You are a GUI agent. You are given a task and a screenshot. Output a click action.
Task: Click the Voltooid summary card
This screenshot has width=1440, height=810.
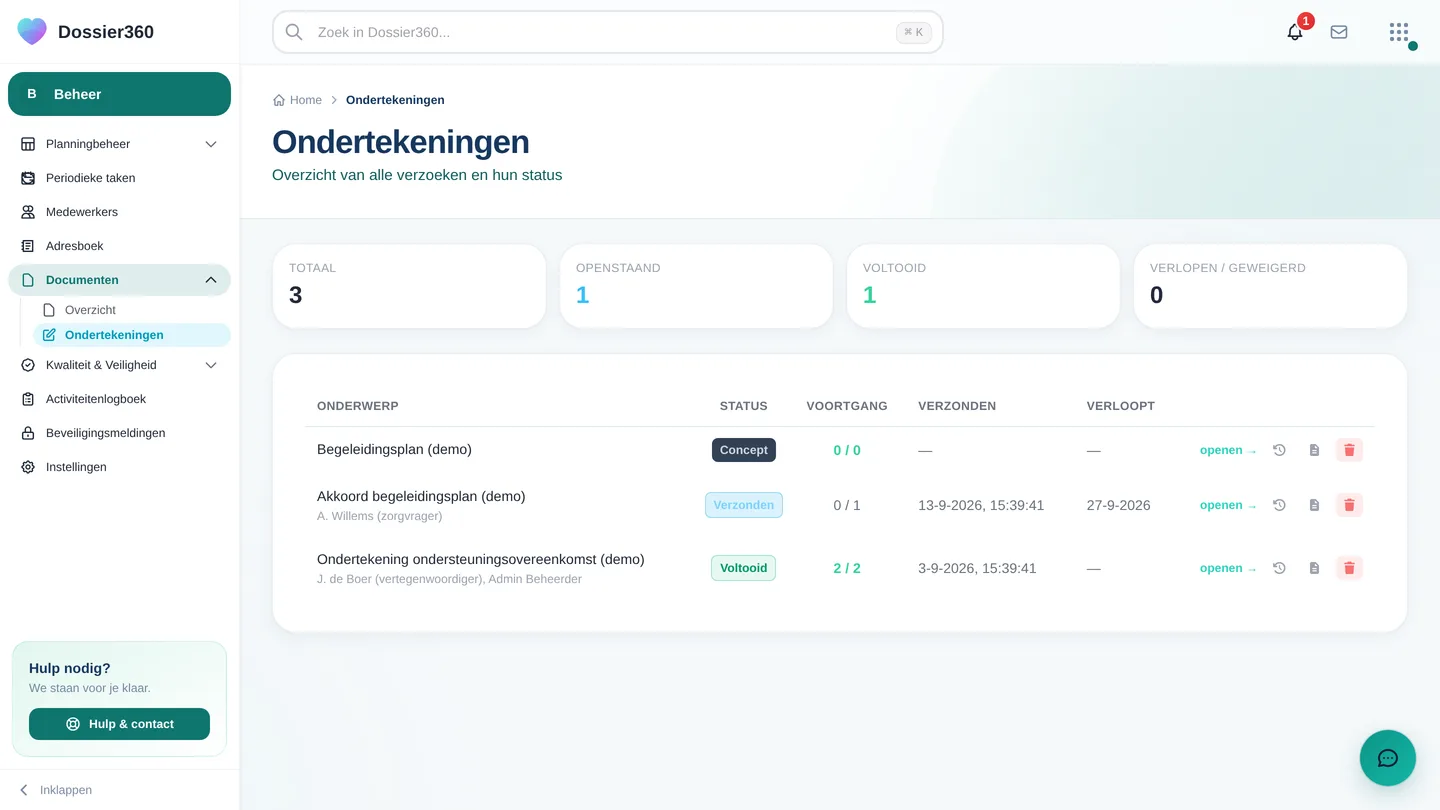983,286
